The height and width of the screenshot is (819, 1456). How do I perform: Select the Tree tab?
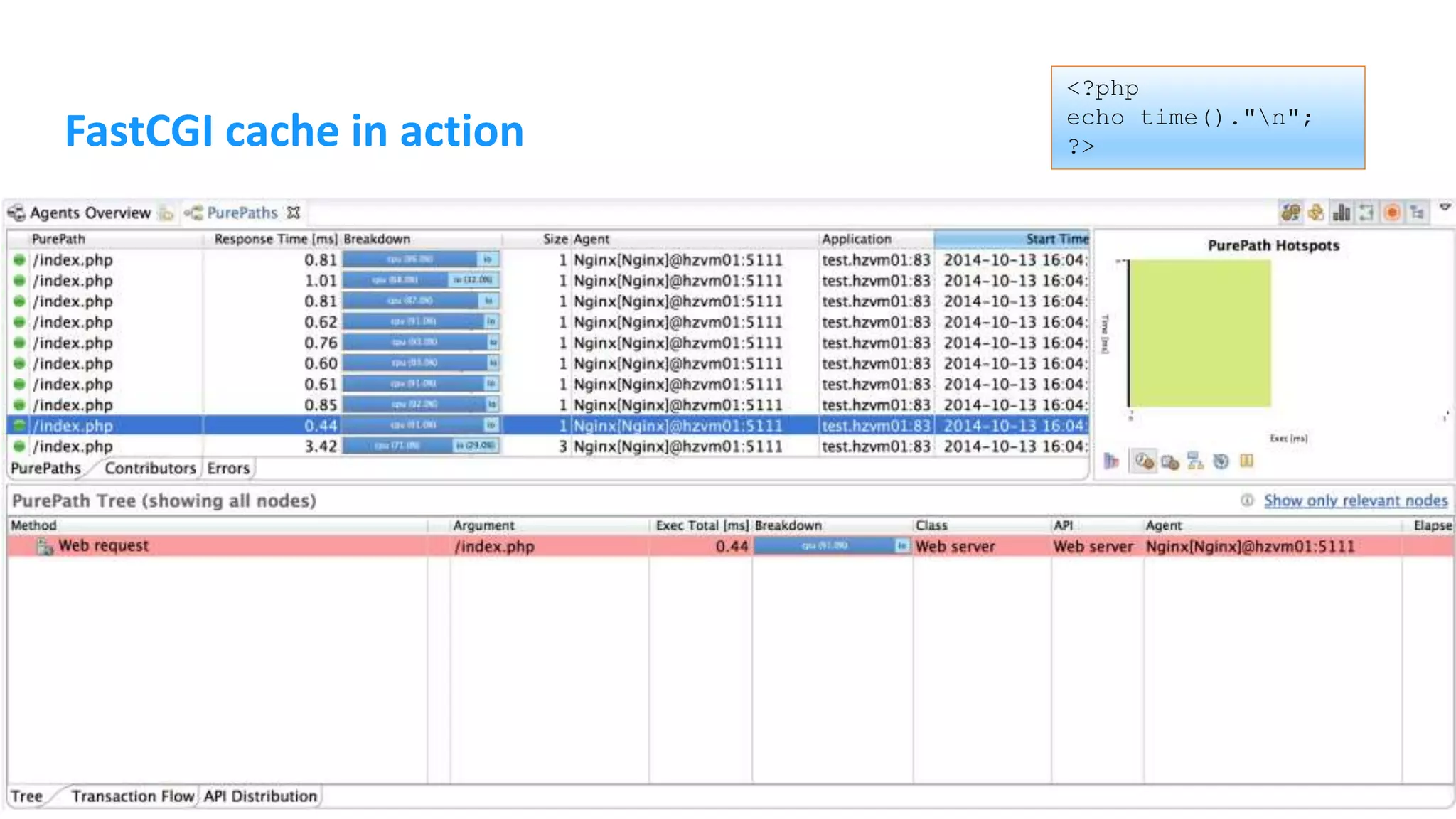[26, 796]
